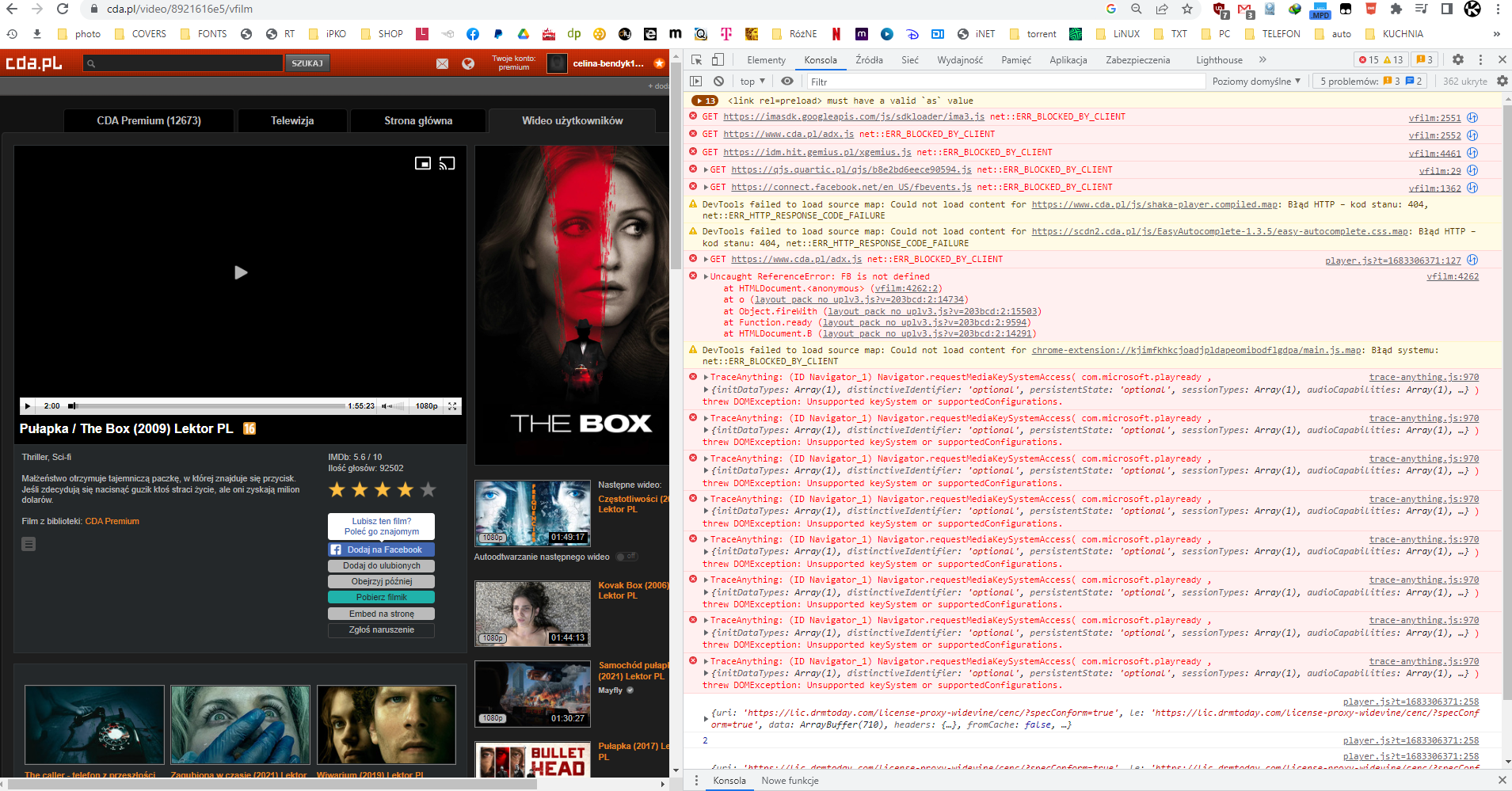Toggle the DevTools device toolbar icon
Screen dimensions: 1512x791
coord(718,60)
